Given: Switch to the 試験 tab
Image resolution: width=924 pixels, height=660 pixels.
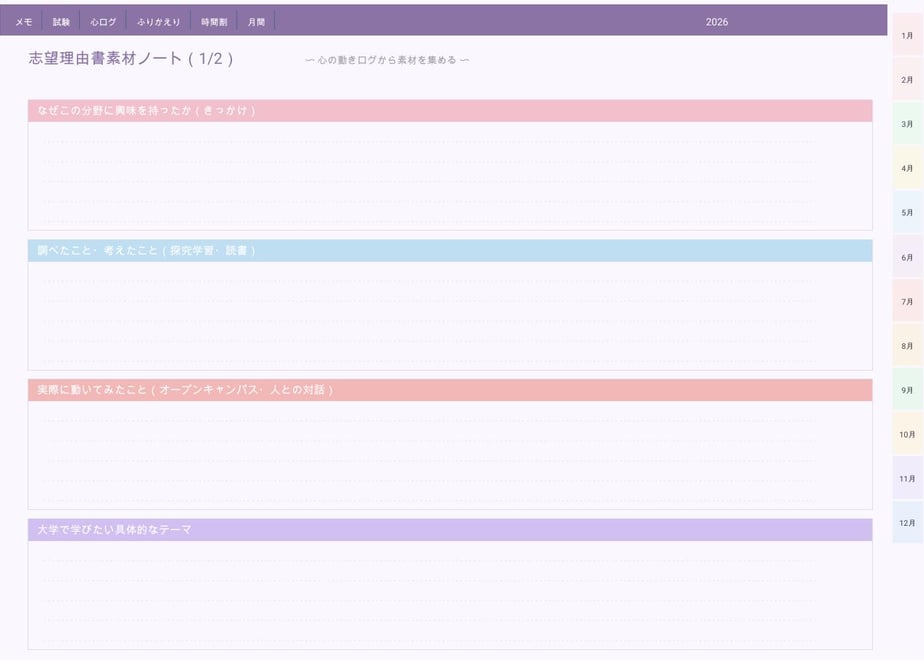Looking at the screenshot, I should pyautogui.click(x=61, y=22).
